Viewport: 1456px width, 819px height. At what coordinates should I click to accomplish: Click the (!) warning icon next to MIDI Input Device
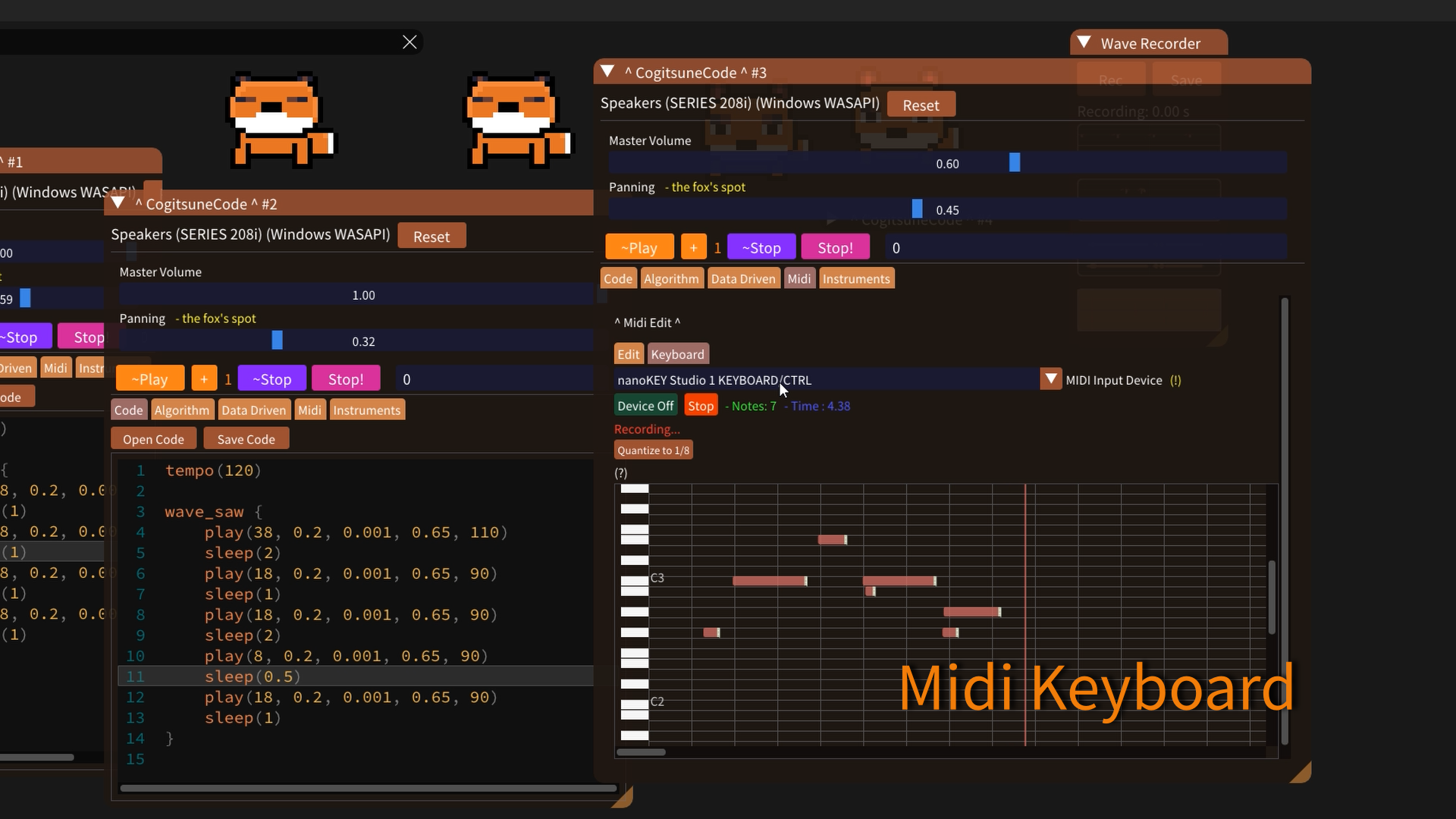coord(1176,380)
